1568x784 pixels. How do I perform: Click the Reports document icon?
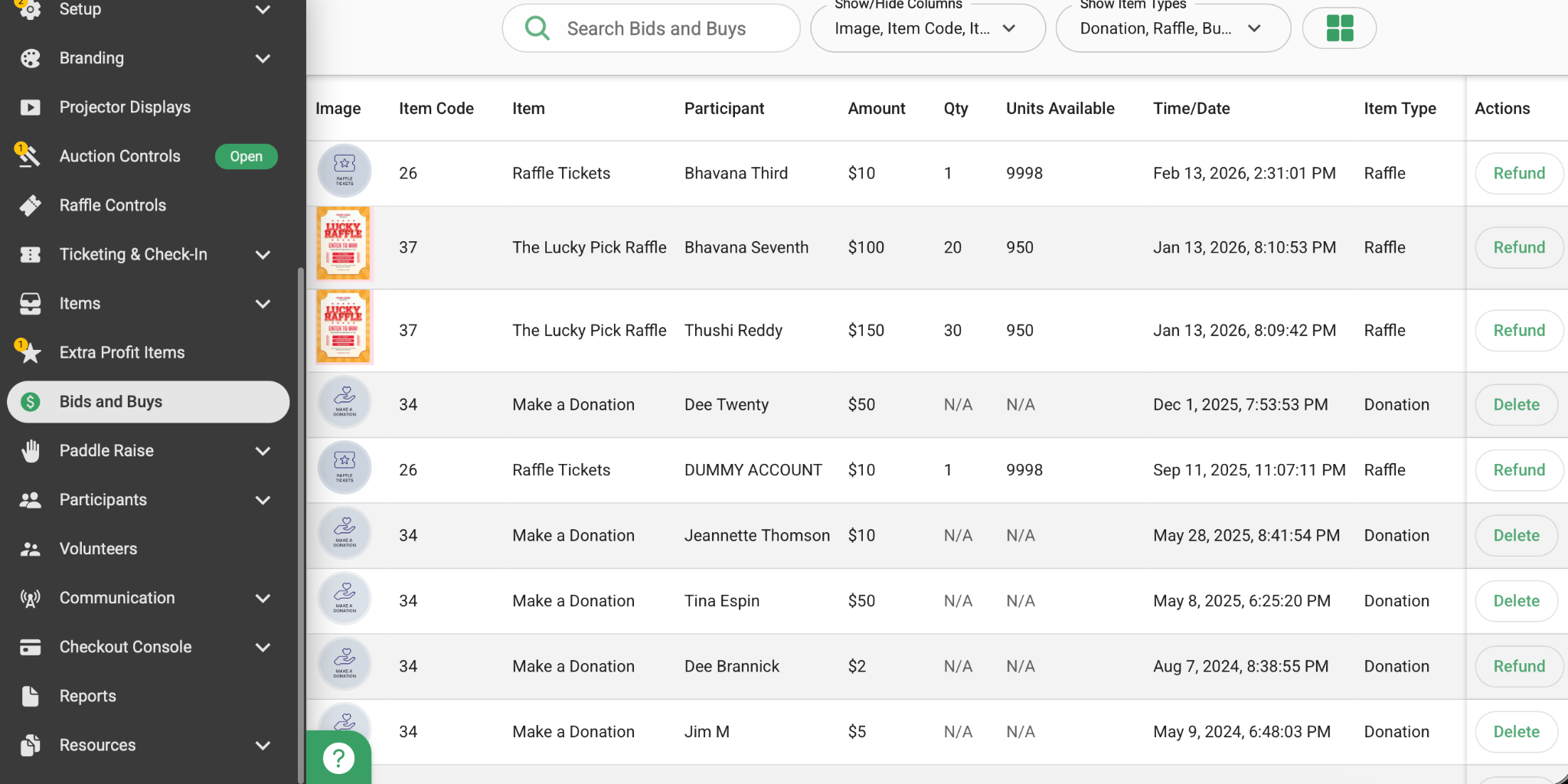pos(30,696)
